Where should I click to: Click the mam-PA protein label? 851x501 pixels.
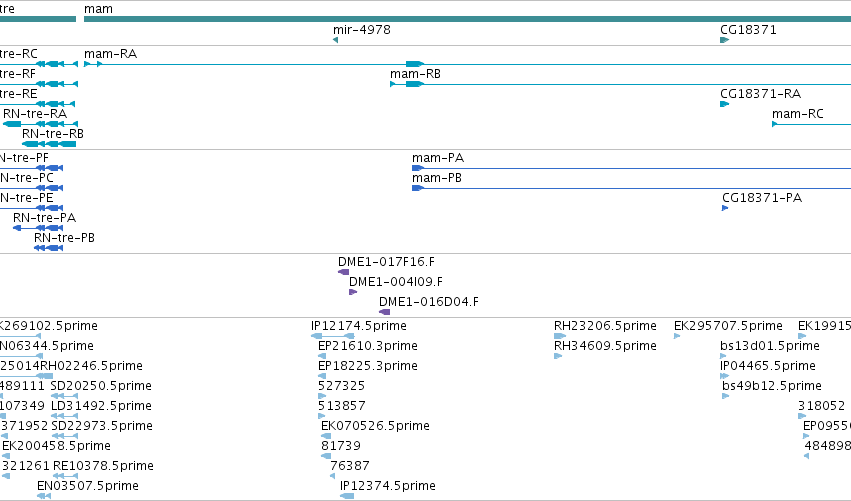[x=438, y=158]
